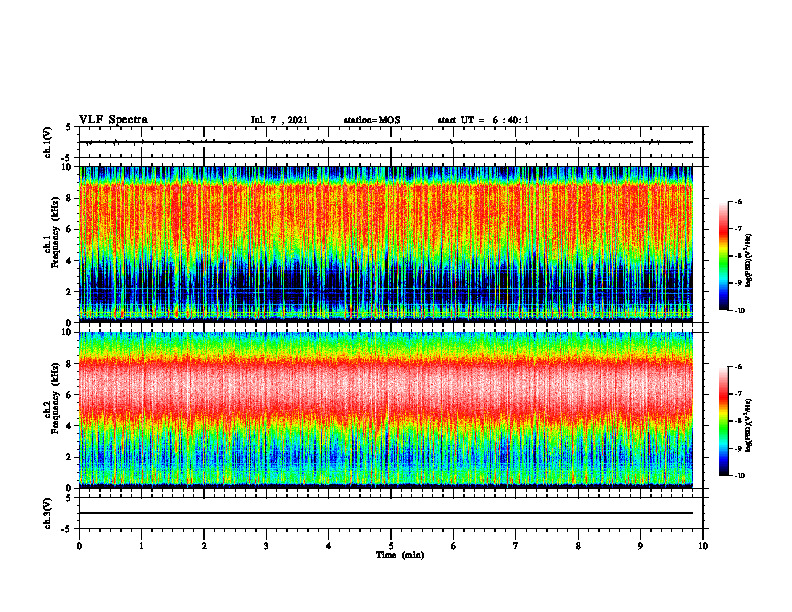Click the ch.3(V) flat waveform panel
Viewport: 792px width, 612px height.
click(391, 513)
